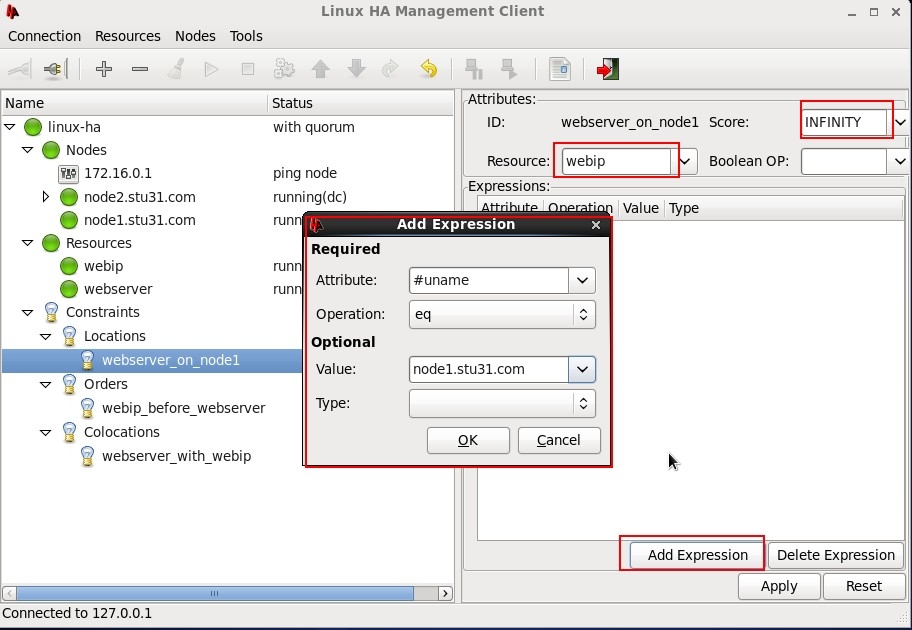Click the default resource gears icon

(284, 69)
